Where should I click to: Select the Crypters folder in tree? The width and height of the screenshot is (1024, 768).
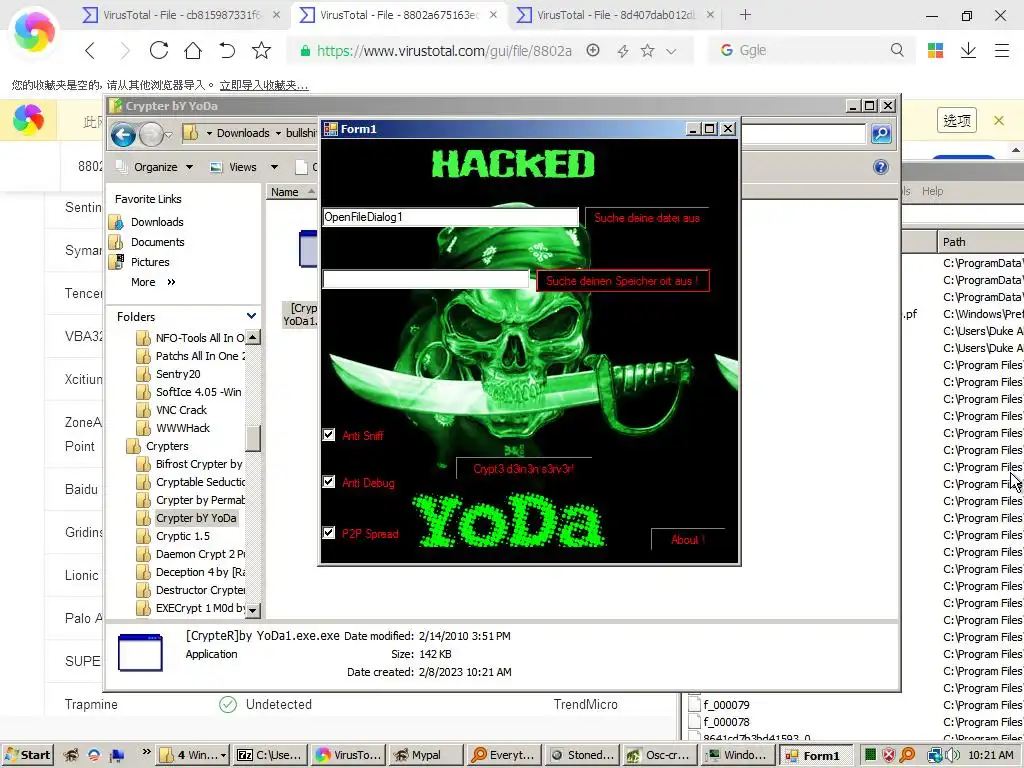(x=167, y=446)
